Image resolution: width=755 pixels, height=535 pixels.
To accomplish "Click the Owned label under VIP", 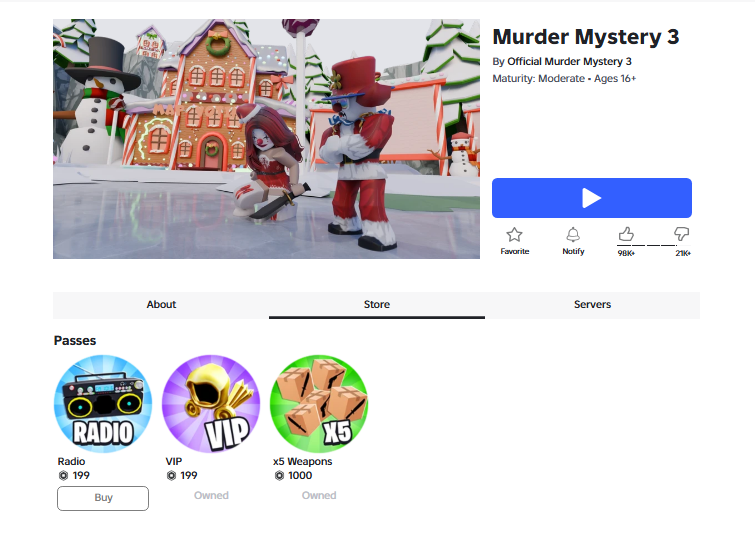I will [x=211, y=496].
